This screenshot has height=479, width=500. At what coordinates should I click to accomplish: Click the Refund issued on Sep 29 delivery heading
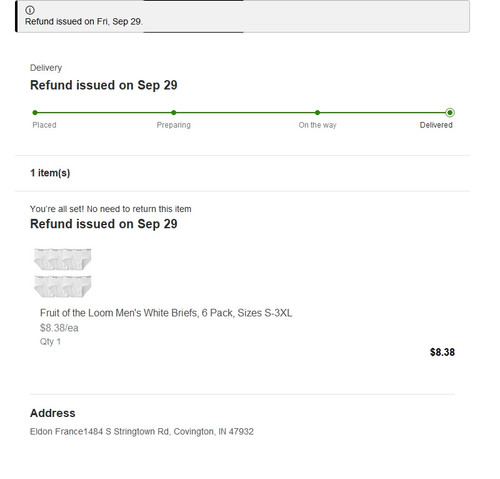point(104,85)
